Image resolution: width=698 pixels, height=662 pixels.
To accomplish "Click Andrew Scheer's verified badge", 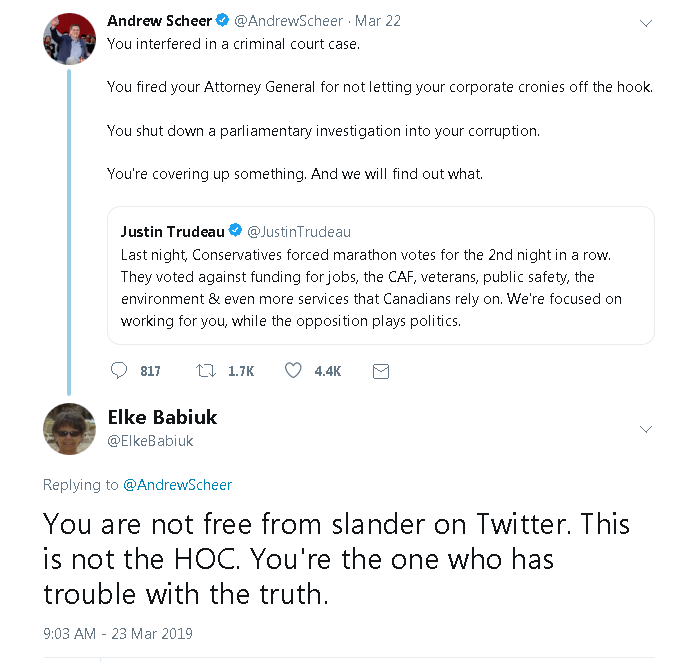I will click(222, 20).
